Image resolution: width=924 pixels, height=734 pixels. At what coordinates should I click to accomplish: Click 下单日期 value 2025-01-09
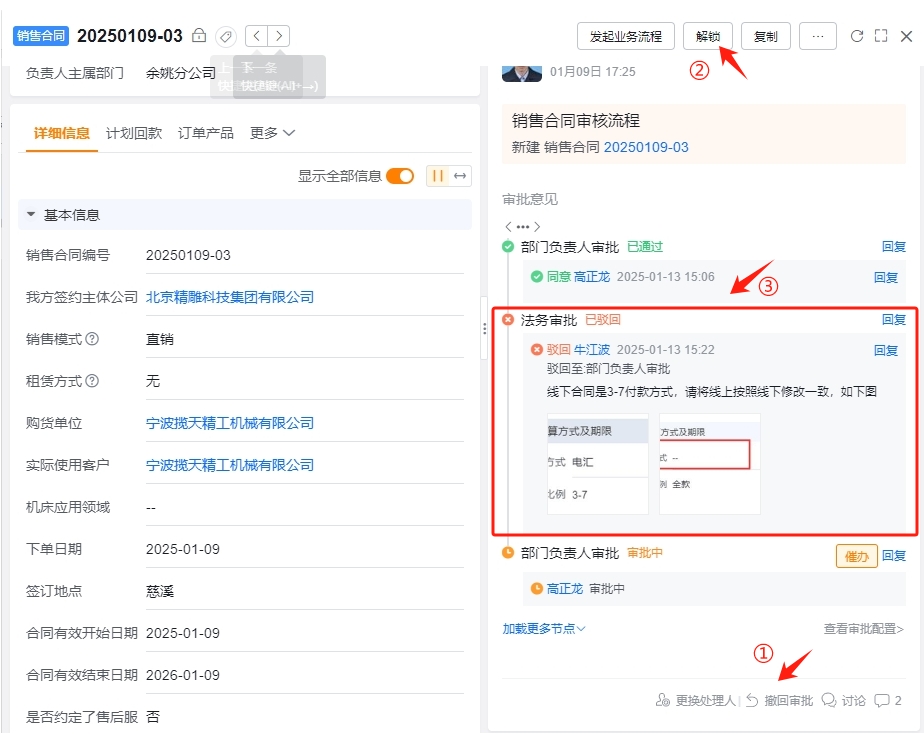click(x=183, y=549)
